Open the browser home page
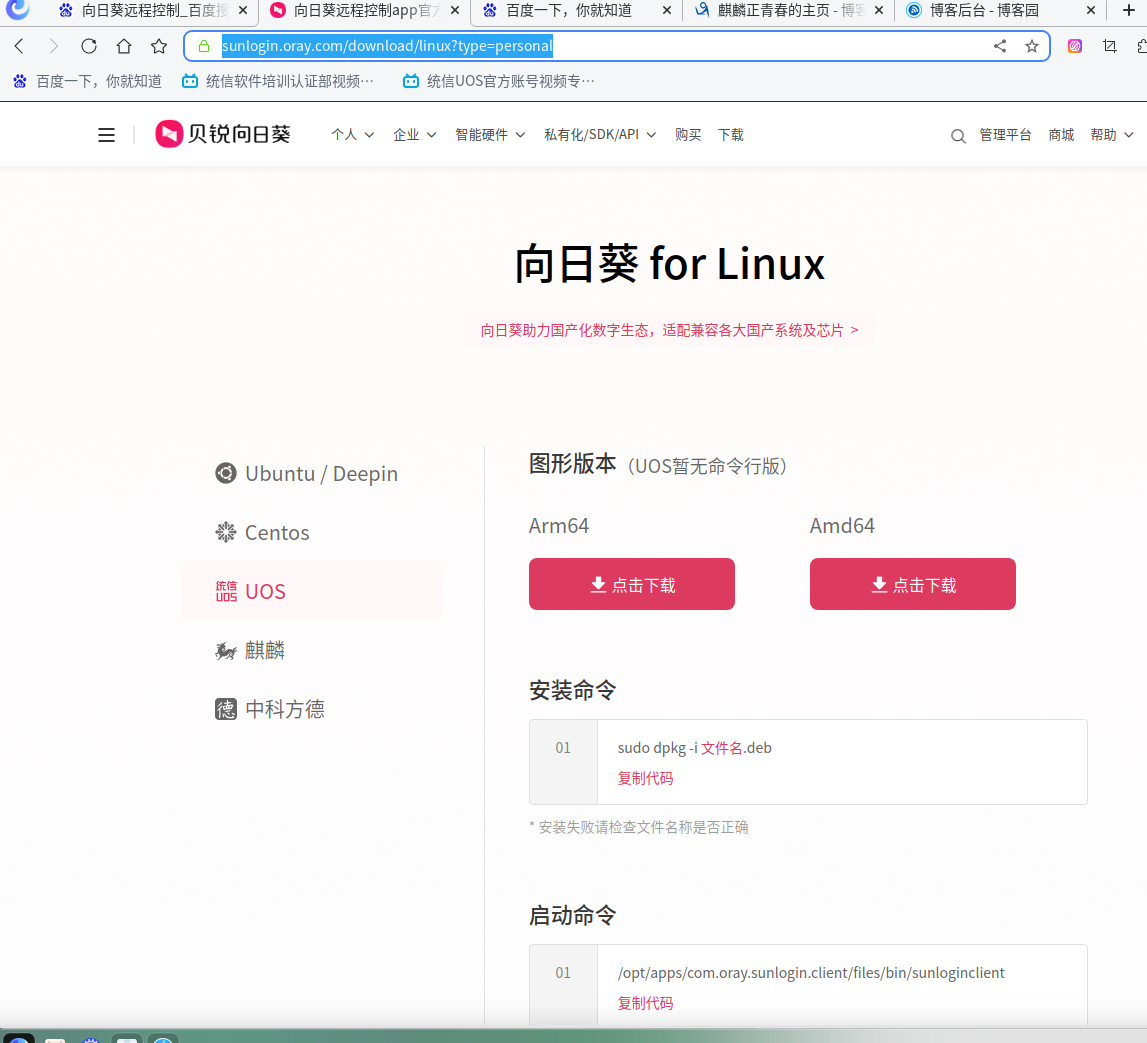This screenshot has height=1043, width=1147. pos(124,46)
